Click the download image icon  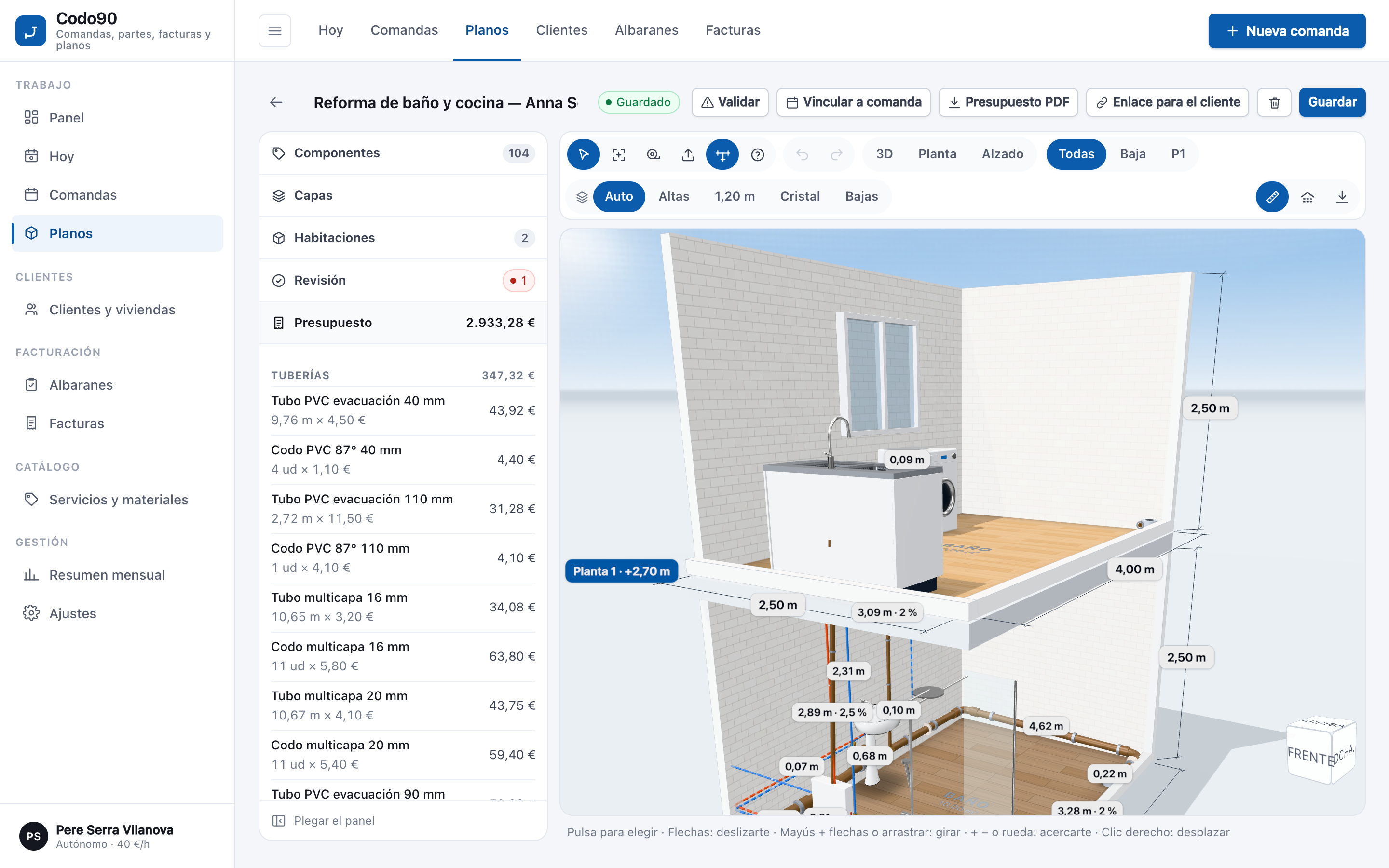1341,197
